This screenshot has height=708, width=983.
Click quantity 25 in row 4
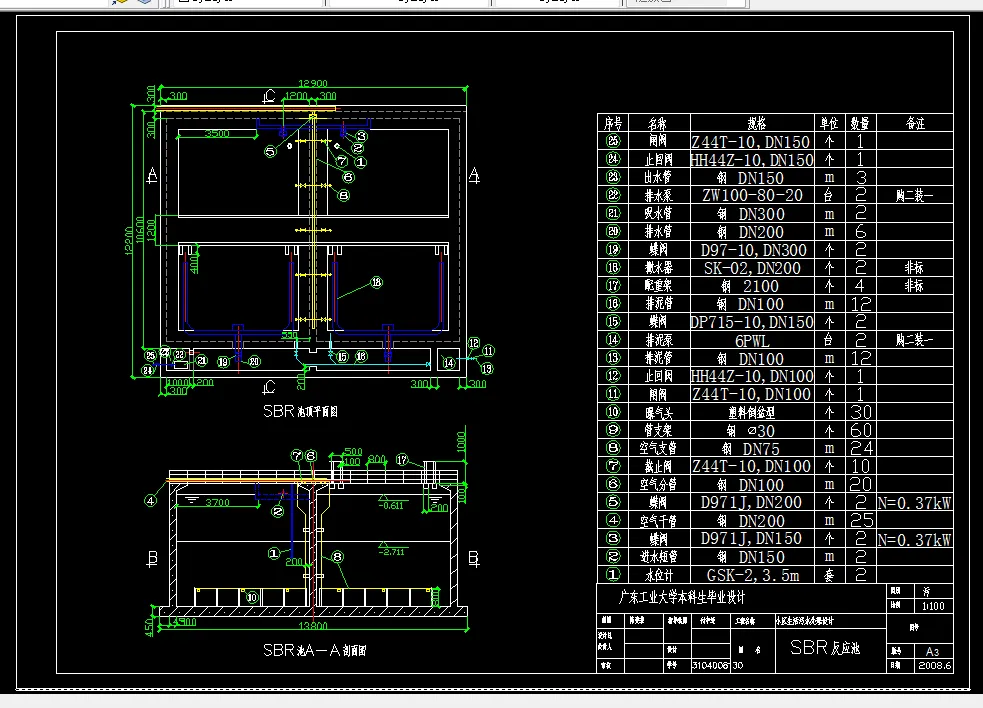point(861,520)
